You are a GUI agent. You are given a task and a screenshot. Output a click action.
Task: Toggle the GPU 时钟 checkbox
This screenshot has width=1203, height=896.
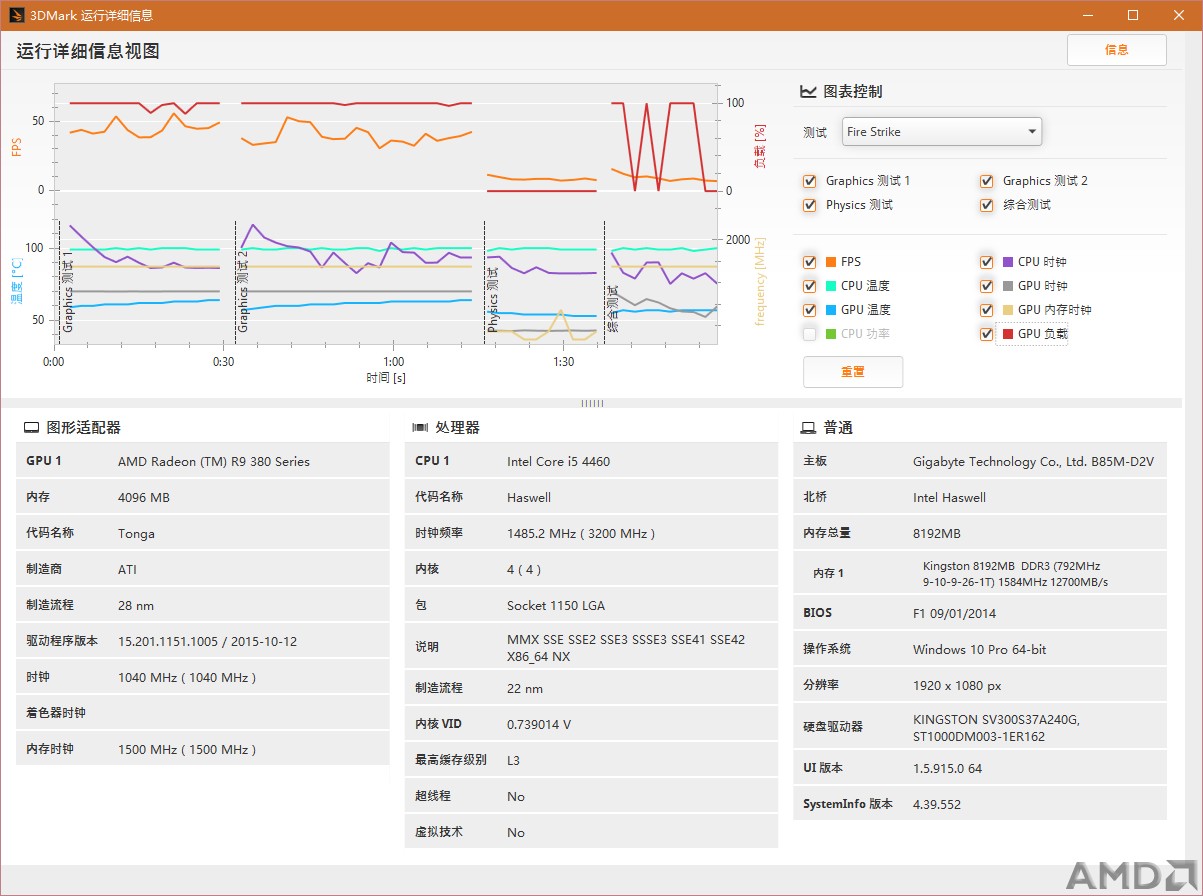(986, 286)
